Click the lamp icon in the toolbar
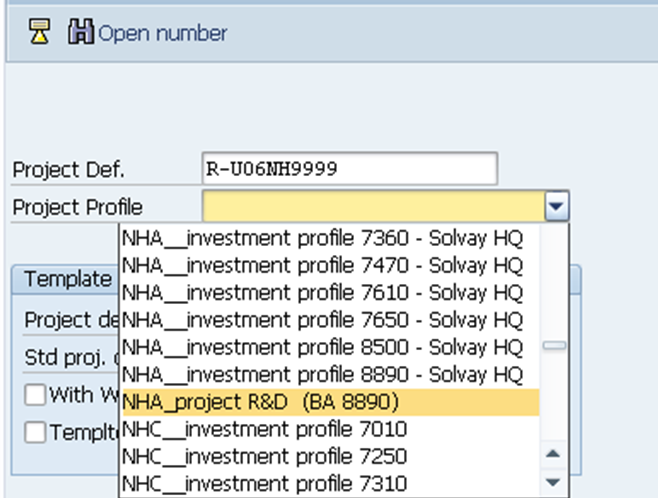The image size is (658, 498). click(39, 33)
